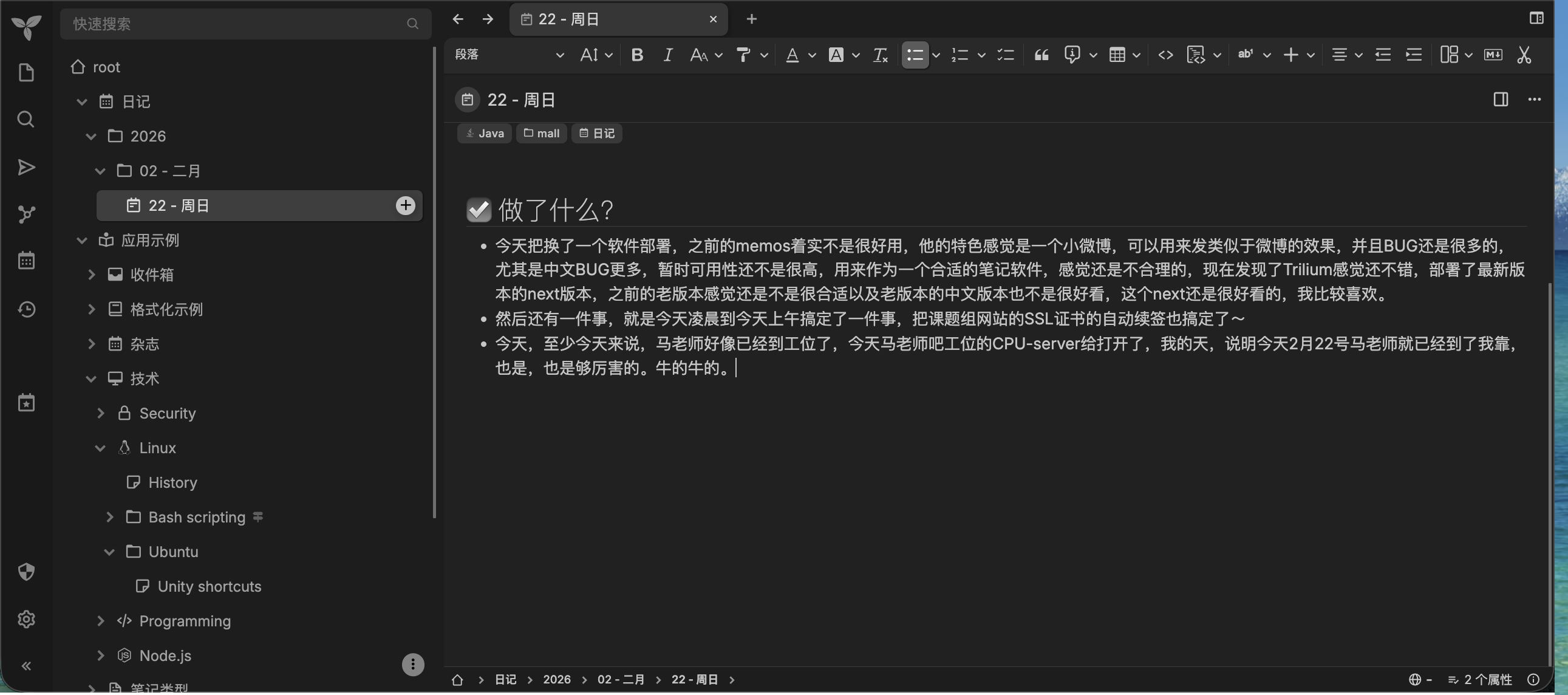The width and height of the screenshot is (1568, 695).
Task: Open the calendar view in left sidebar
Action: 26,260
